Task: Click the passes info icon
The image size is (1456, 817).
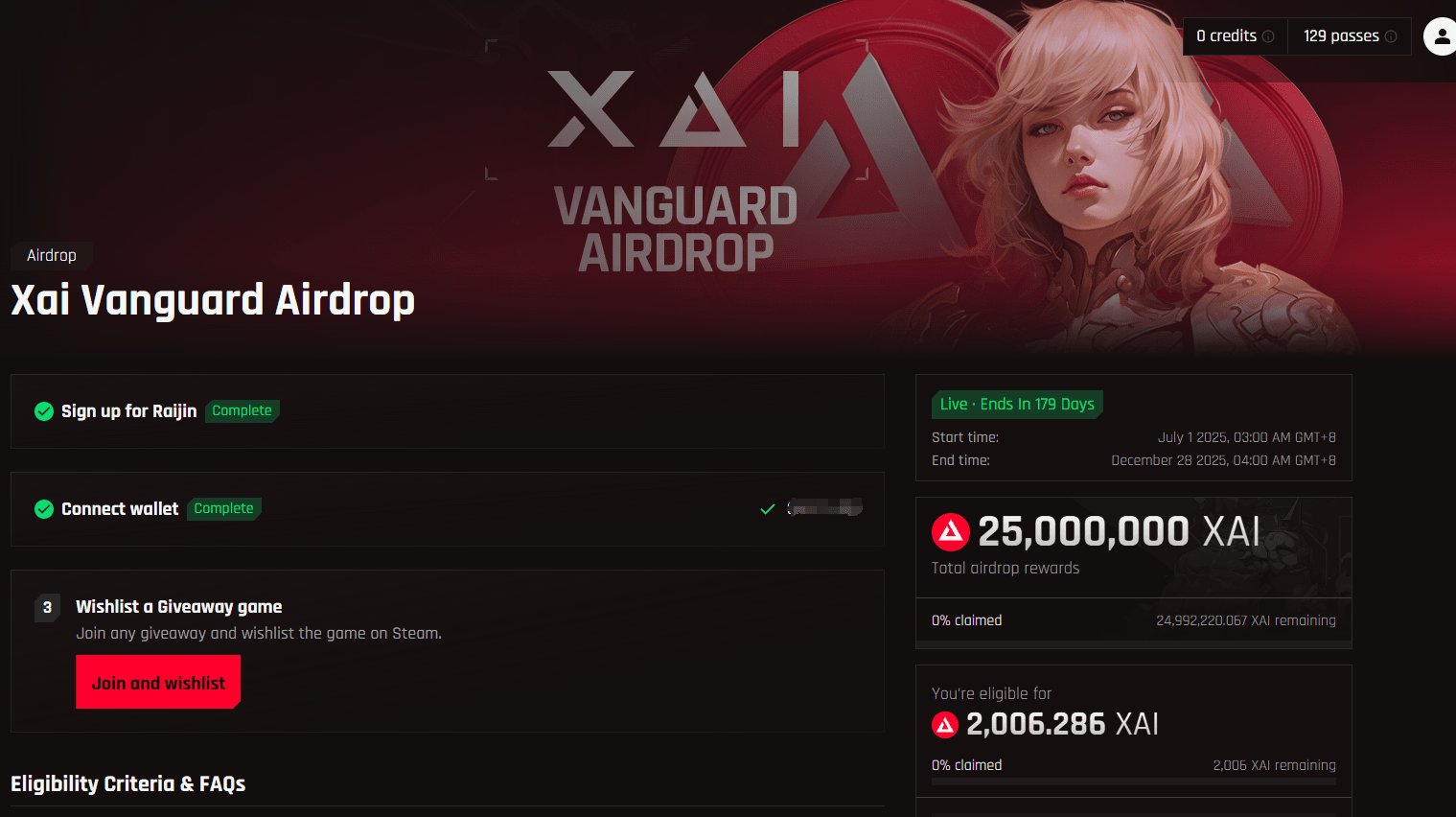Action: click(x=1391, y=36)
